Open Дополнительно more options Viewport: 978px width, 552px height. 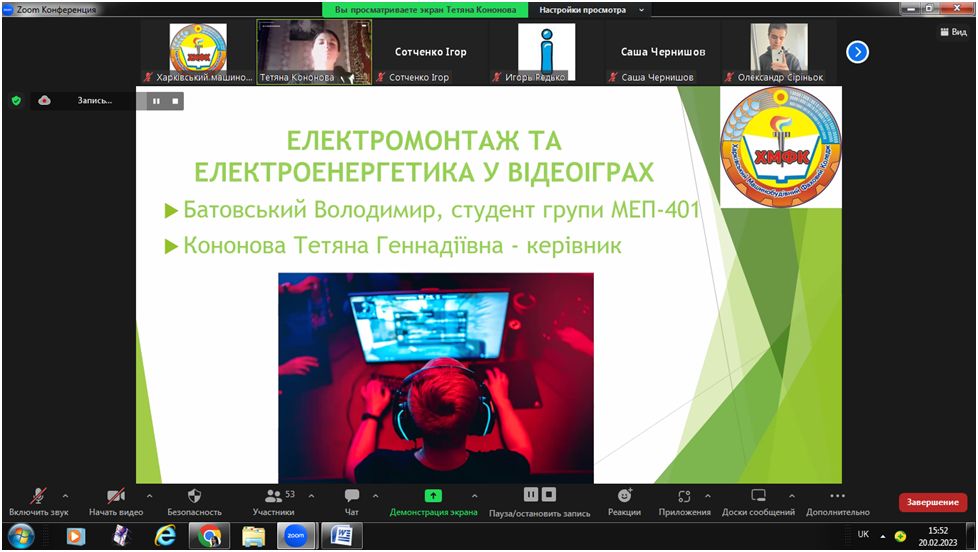pyautogui.click(x=838, y=502)
